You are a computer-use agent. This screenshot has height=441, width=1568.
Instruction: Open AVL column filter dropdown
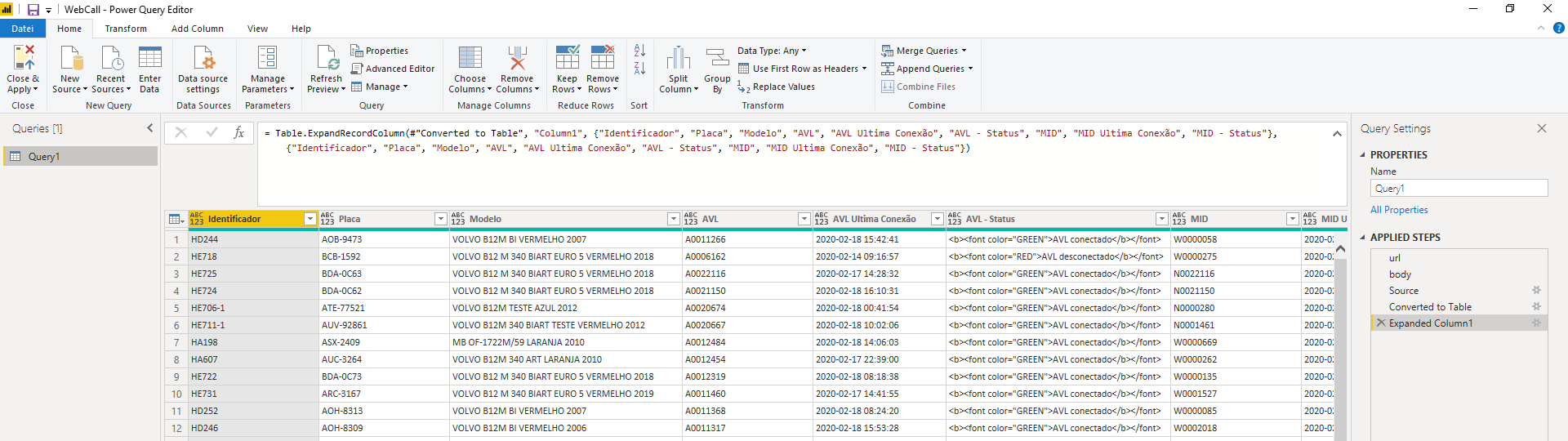tap(804, 219)
